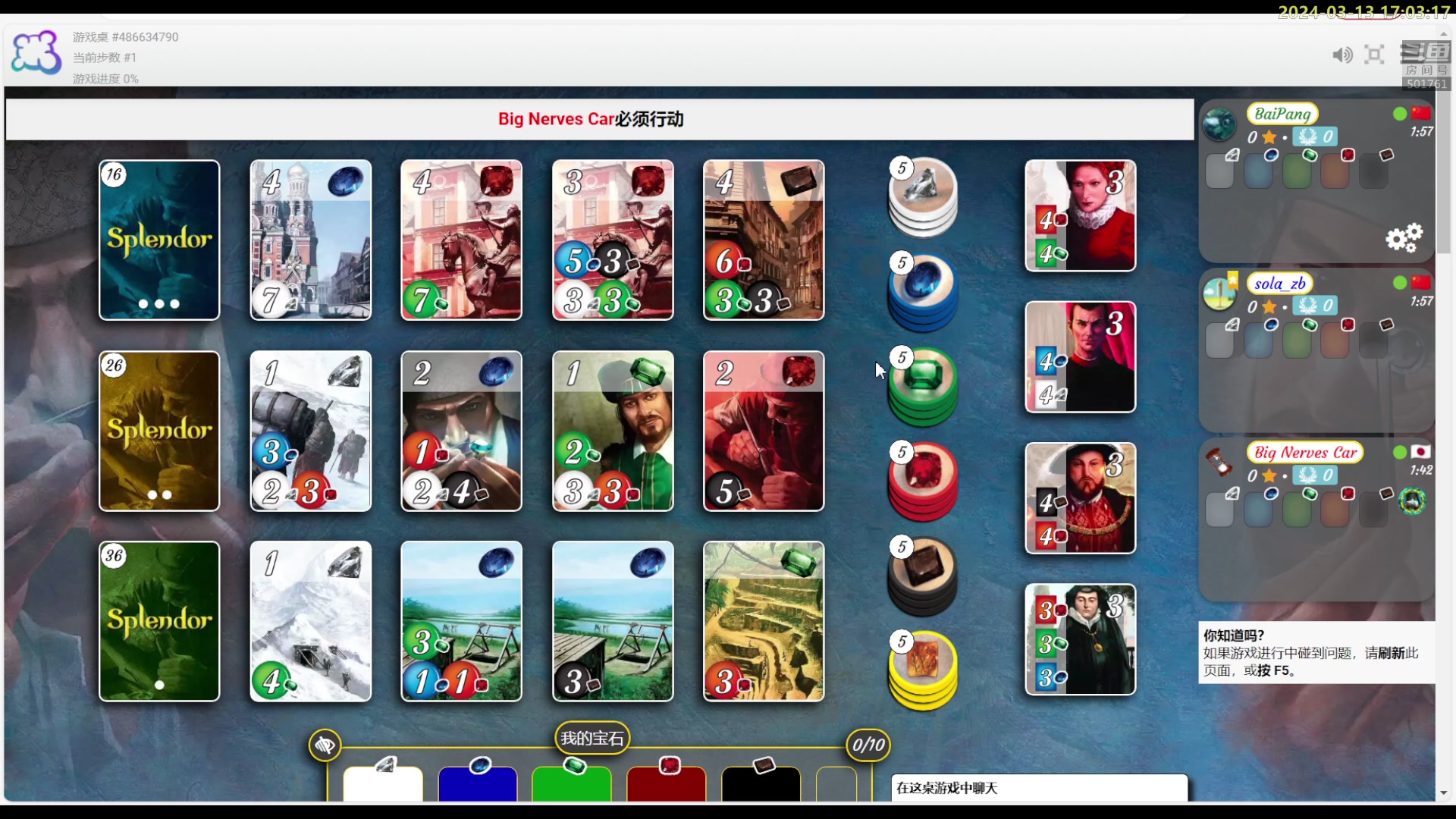The image size is (1456, 819).
Task: Select noble tile requiring 4 red 4 green
Action: pos(1080,215)
